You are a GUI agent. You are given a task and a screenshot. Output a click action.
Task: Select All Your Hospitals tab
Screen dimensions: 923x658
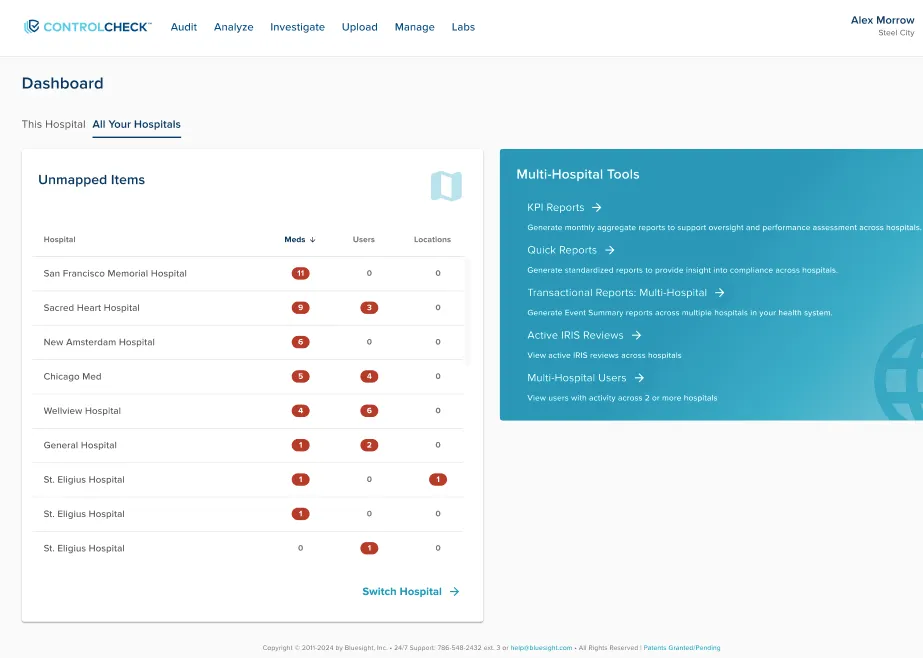pyautogui.click(x=137, y=124)
